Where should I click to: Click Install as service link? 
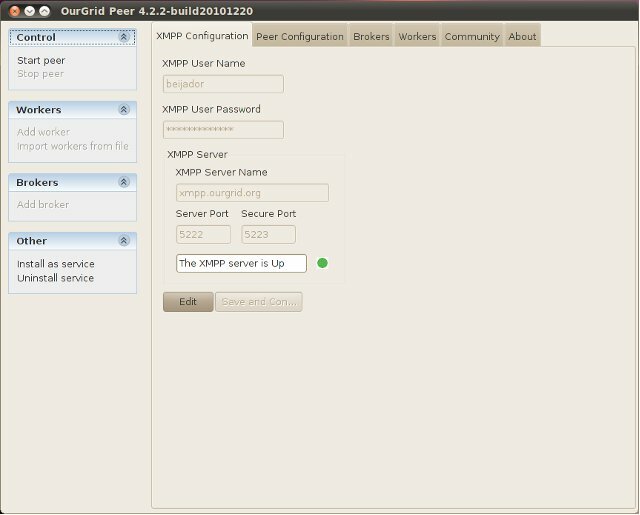[56, 264]
